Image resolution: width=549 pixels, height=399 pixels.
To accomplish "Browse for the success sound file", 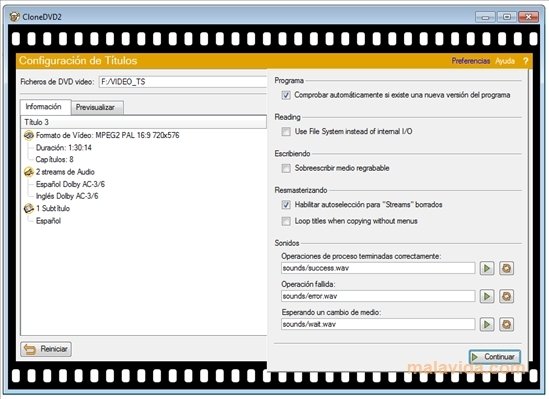I will (506, 268).
